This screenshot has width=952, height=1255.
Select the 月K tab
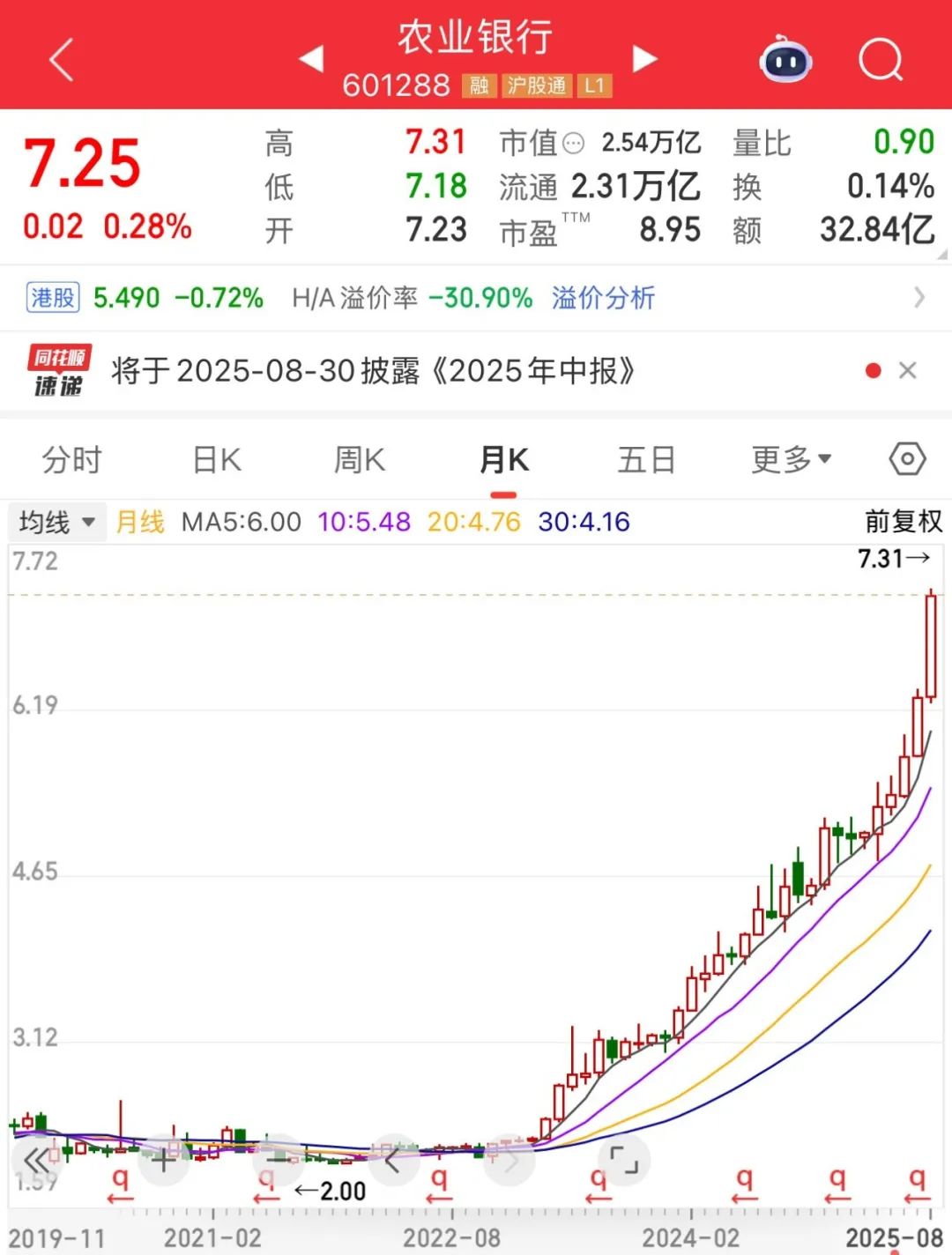pyautogui.click(x=503, y=459)
